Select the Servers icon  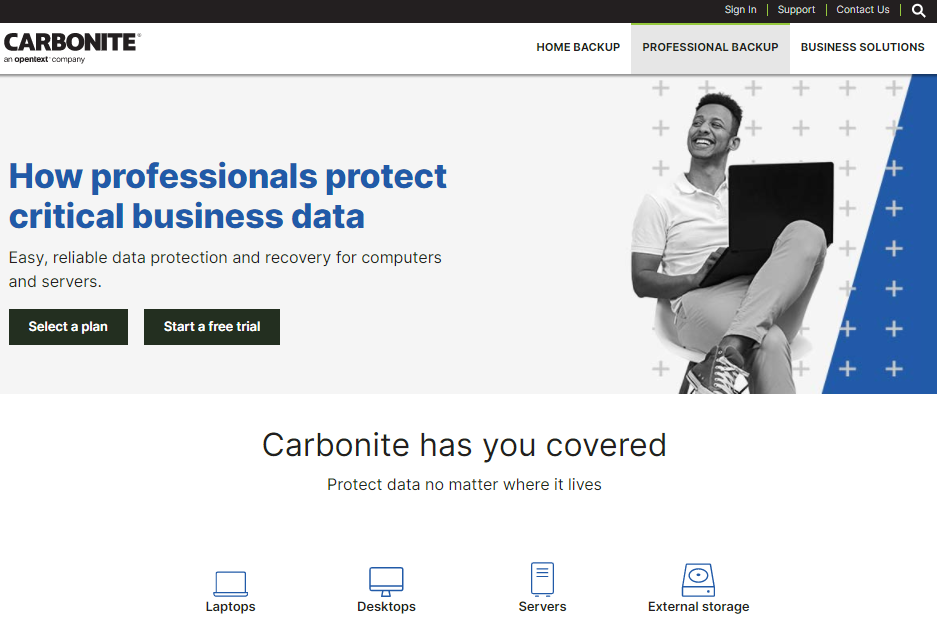[x=542, y=578]
